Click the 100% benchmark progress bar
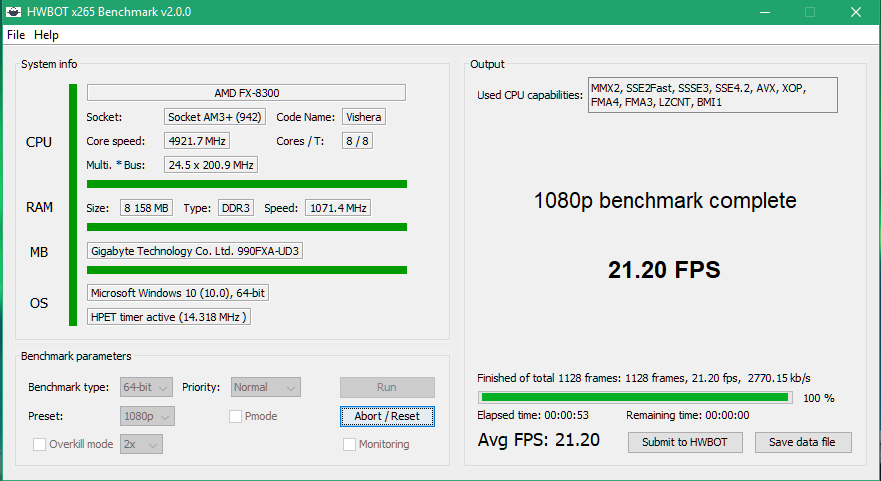The width and height of the screenshot is (881, 481). 635,398
